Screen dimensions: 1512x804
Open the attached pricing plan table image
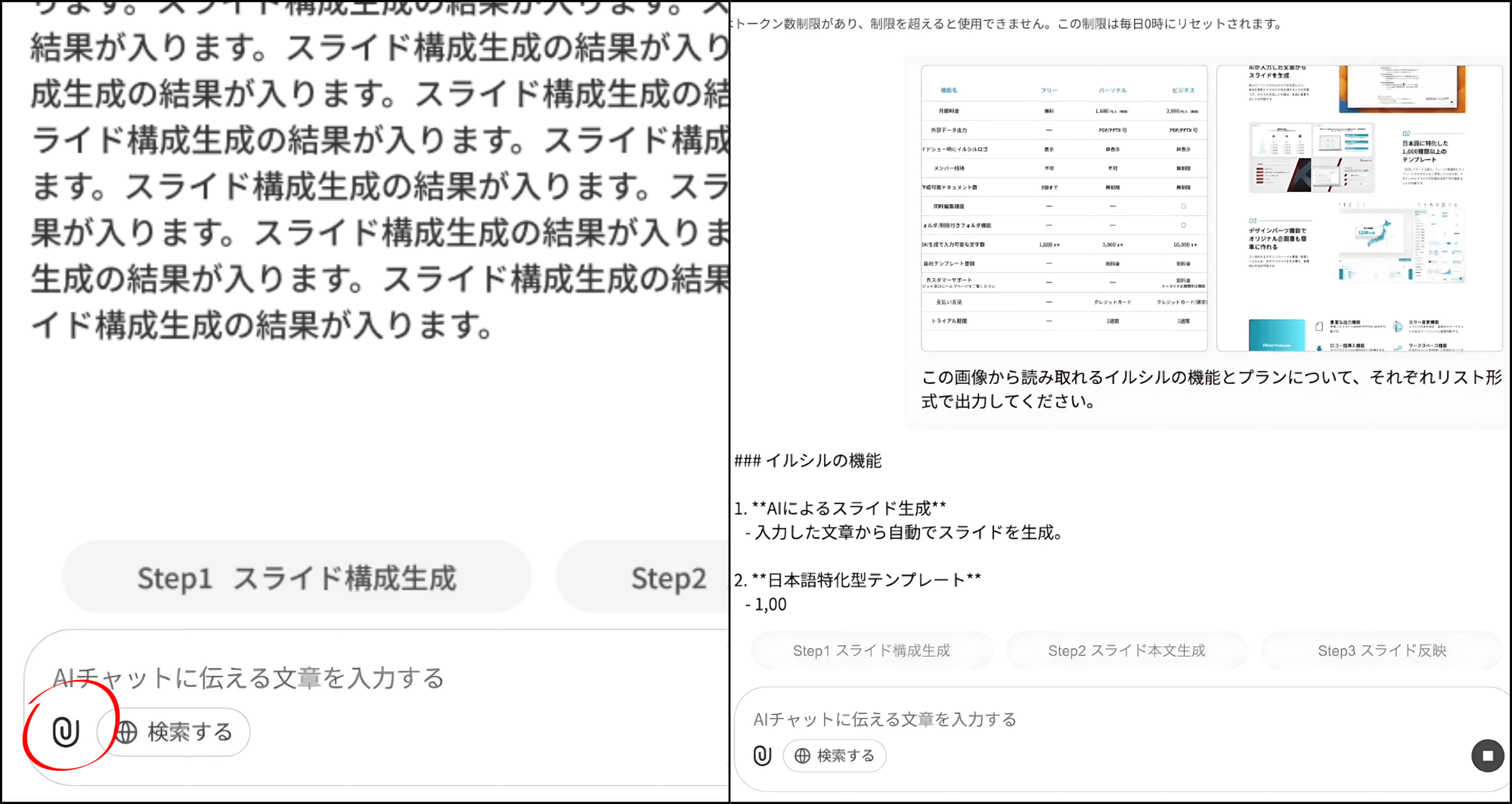pos(1064,208)
